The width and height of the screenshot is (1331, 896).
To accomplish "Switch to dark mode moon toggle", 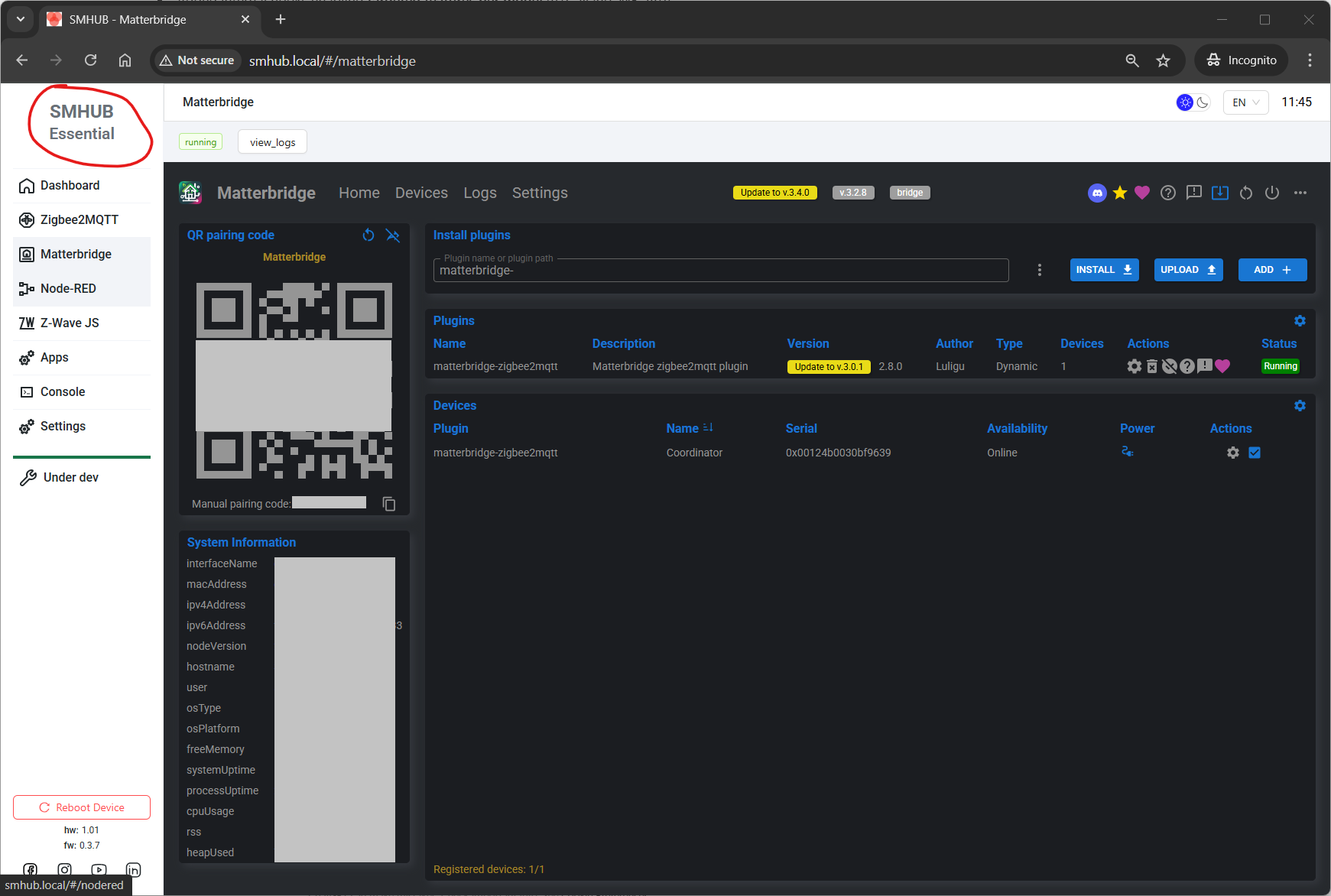I will 1203,102.
